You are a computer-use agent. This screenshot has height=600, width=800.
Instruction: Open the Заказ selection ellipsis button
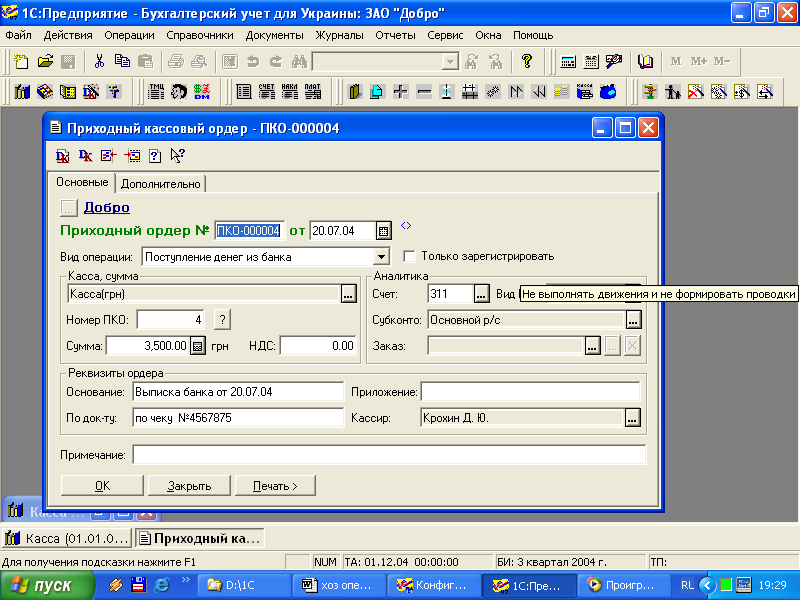click(592, 346)
